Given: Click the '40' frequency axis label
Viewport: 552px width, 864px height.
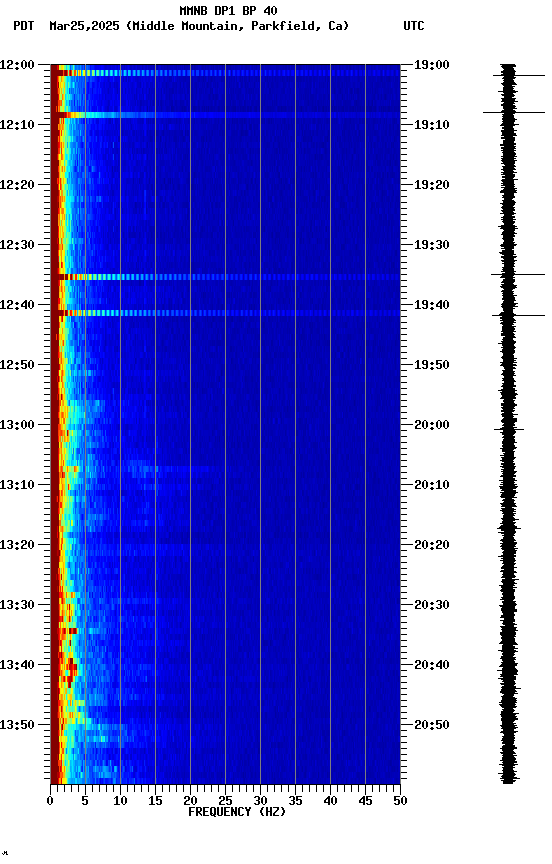Looking at the screenshot, I should pyautogui.click(x=330, y=801).
